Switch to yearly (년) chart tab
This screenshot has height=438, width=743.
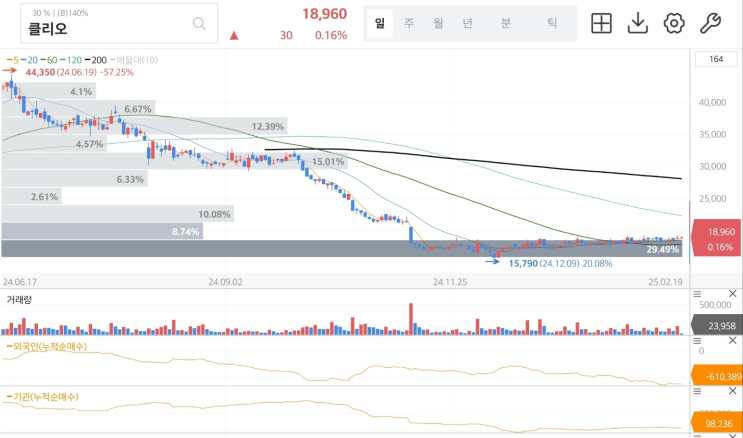tap(468, 23)
